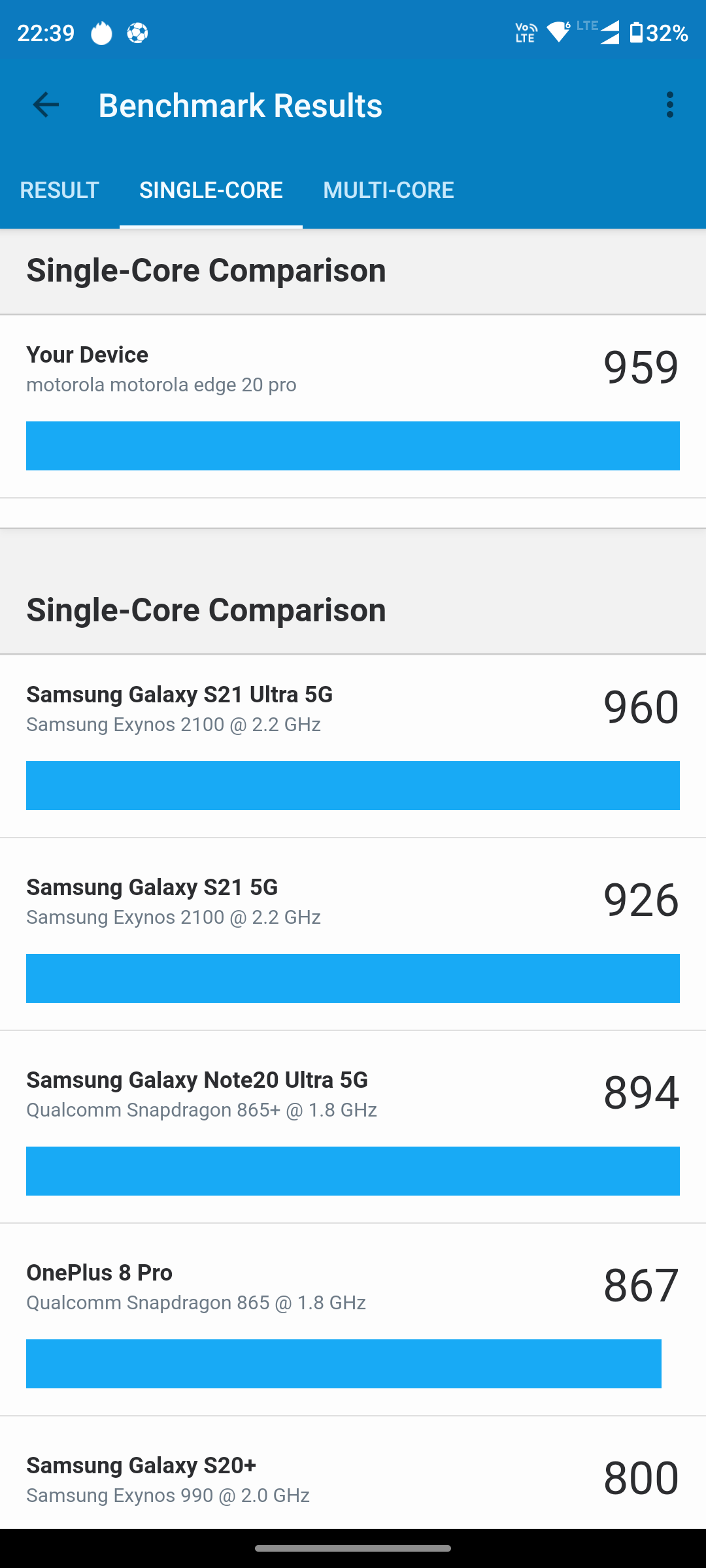The image size is (706, 1568).
Task: Select the SINGLE-CORE tab
Action: coord(211,190)
